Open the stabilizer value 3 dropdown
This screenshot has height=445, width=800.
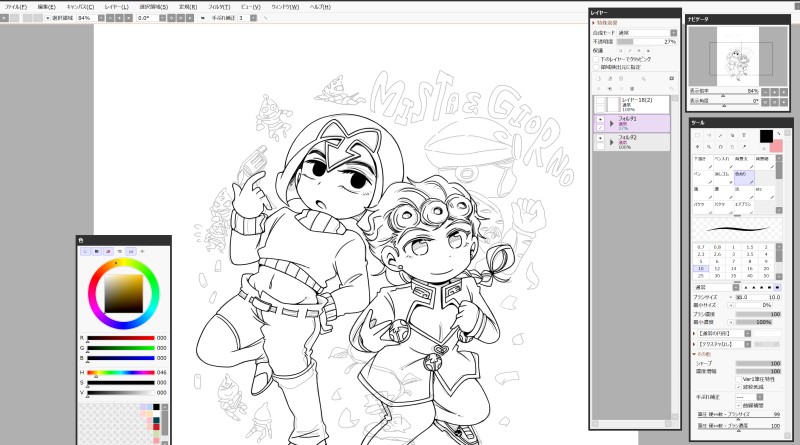(253, 18)
